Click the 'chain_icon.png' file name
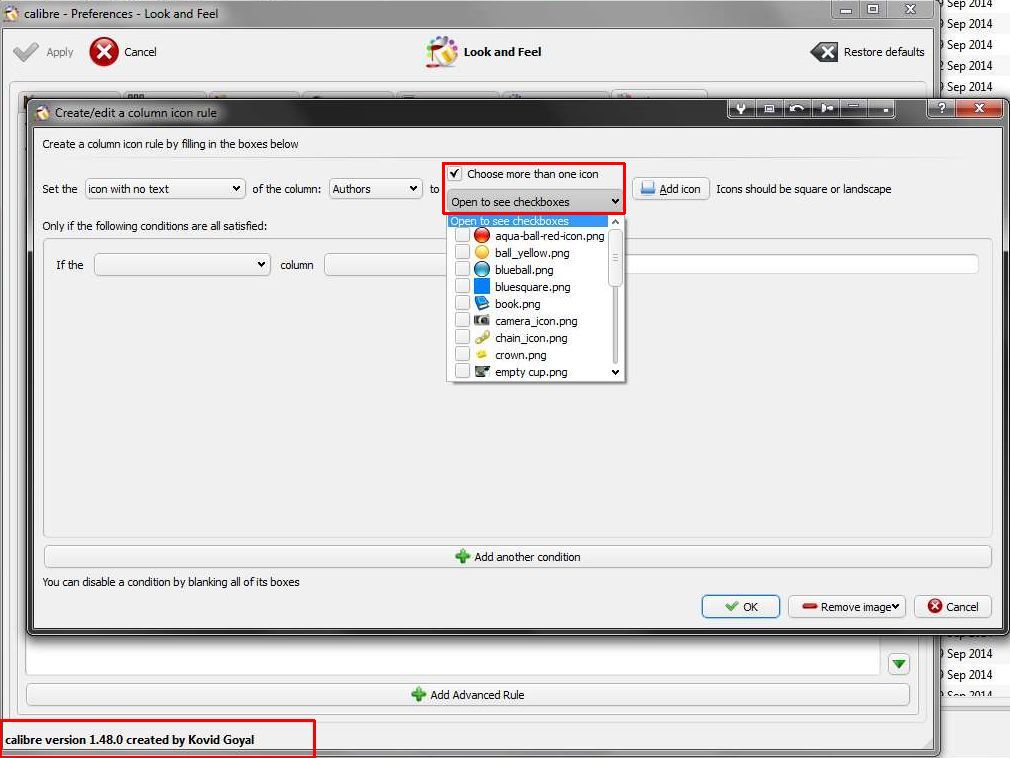Viewport: 1010px width, 758px height. point(531,338)
